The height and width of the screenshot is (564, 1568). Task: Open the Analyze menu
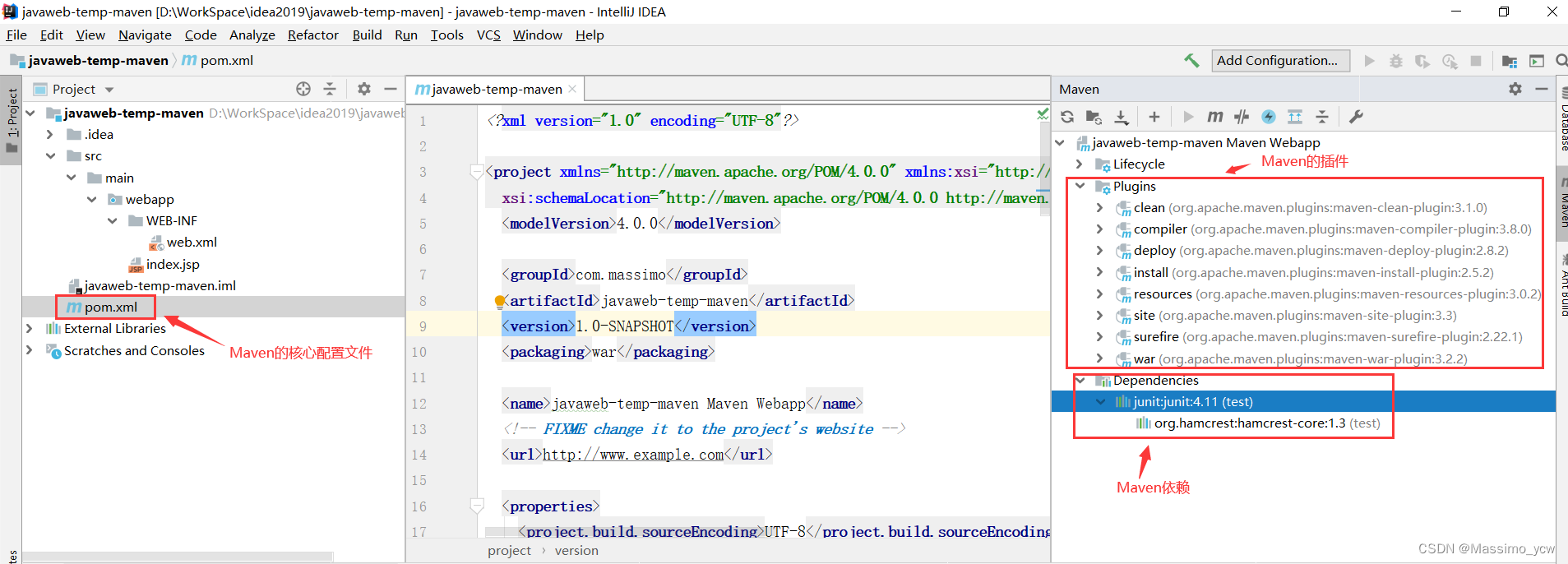[x=252, y=35]
